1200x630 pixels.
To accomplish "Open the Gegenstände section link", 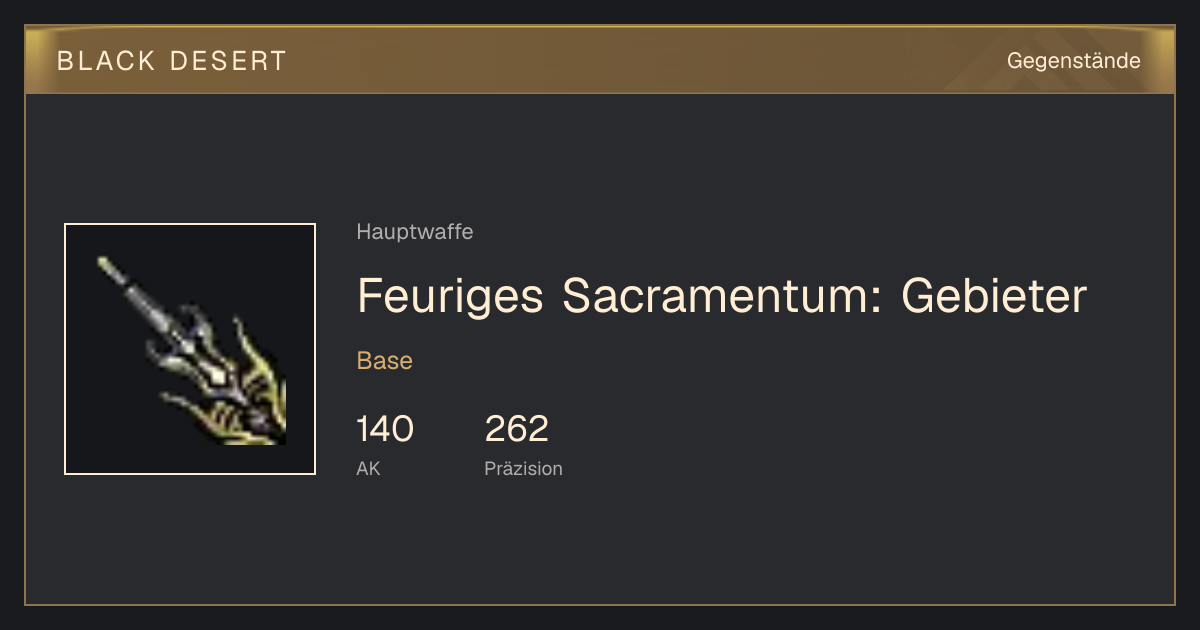I will pyautogui.click(x=1073, y=61).
